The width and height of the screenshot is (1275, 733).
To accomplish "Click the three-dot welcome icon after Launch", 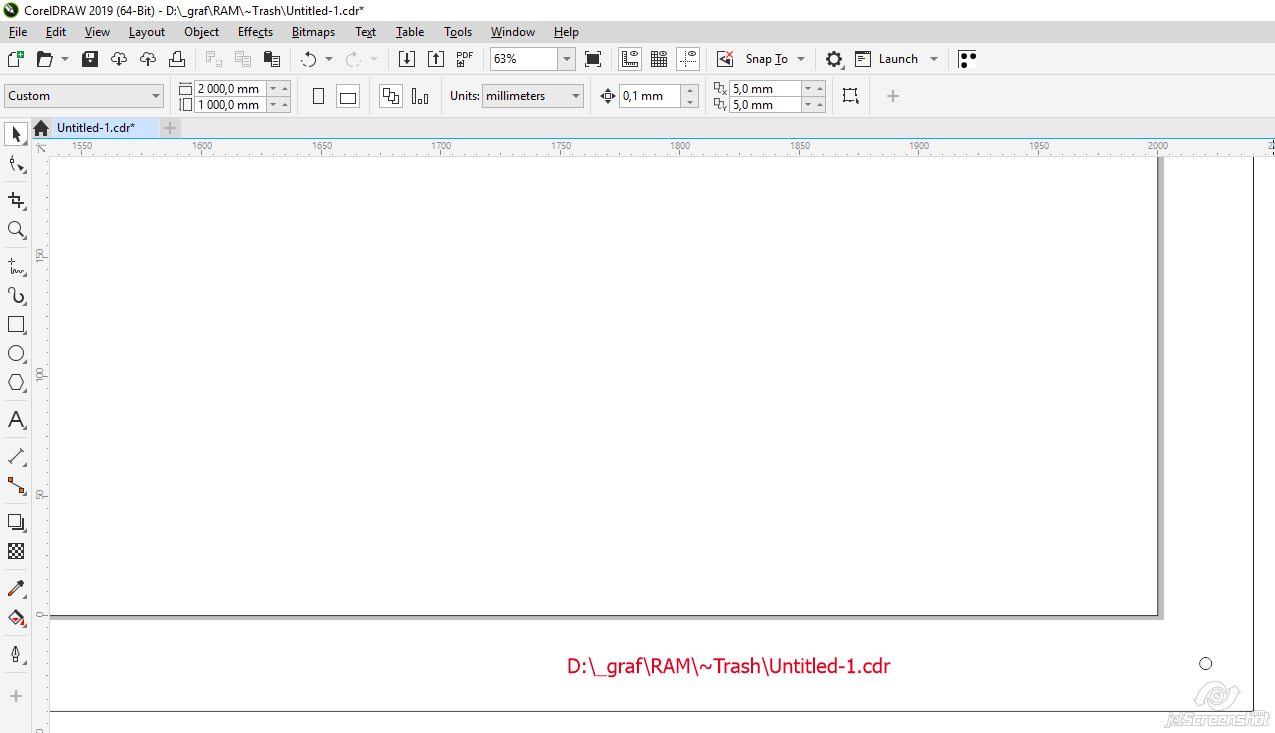I will click(967, 59).
